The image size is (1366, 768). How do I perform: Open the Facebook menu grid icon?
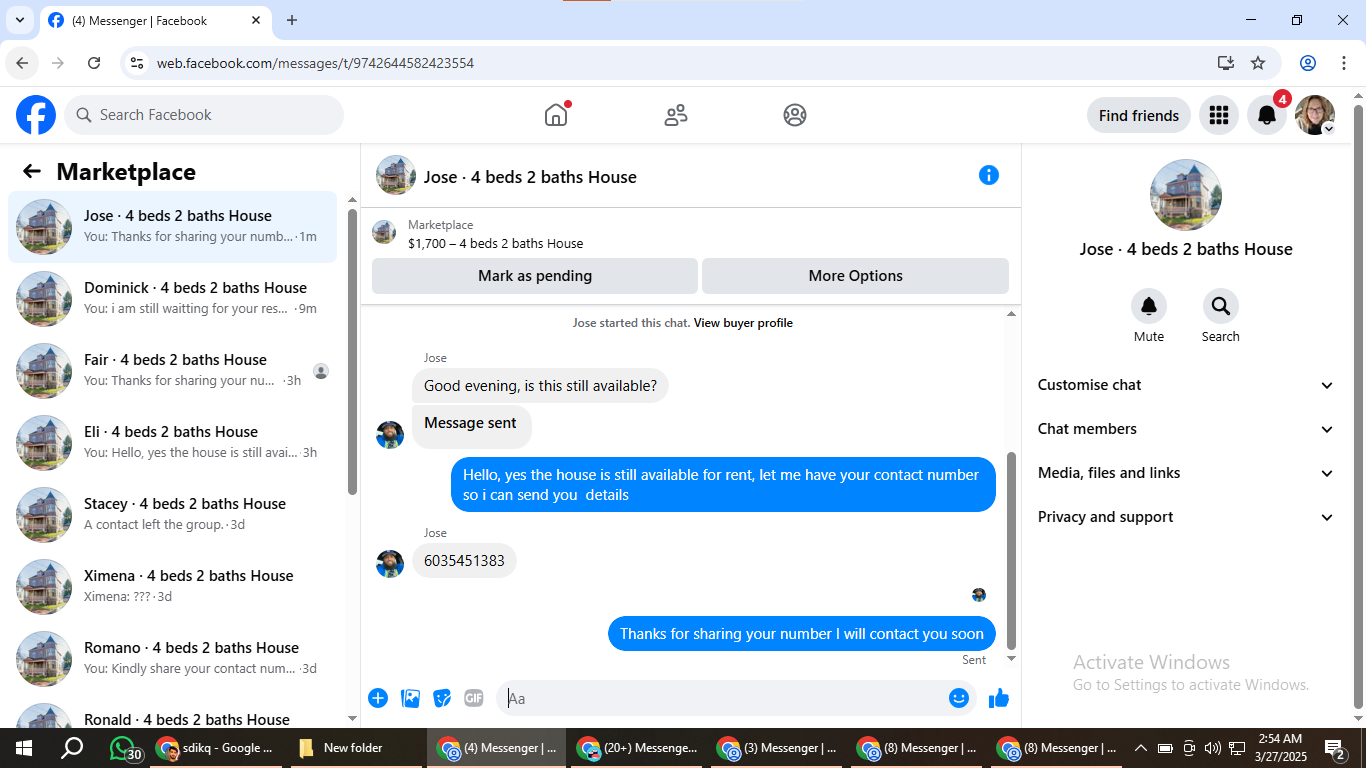coord(1218,115)
